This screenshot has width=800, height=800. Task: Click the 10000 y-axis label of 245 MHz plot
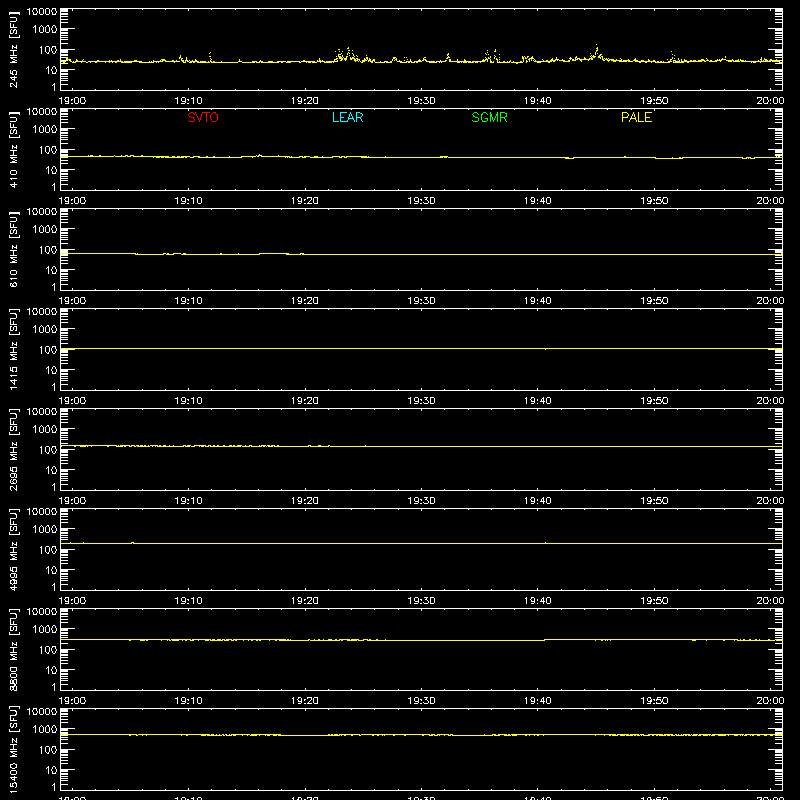(x=42, y=11)
